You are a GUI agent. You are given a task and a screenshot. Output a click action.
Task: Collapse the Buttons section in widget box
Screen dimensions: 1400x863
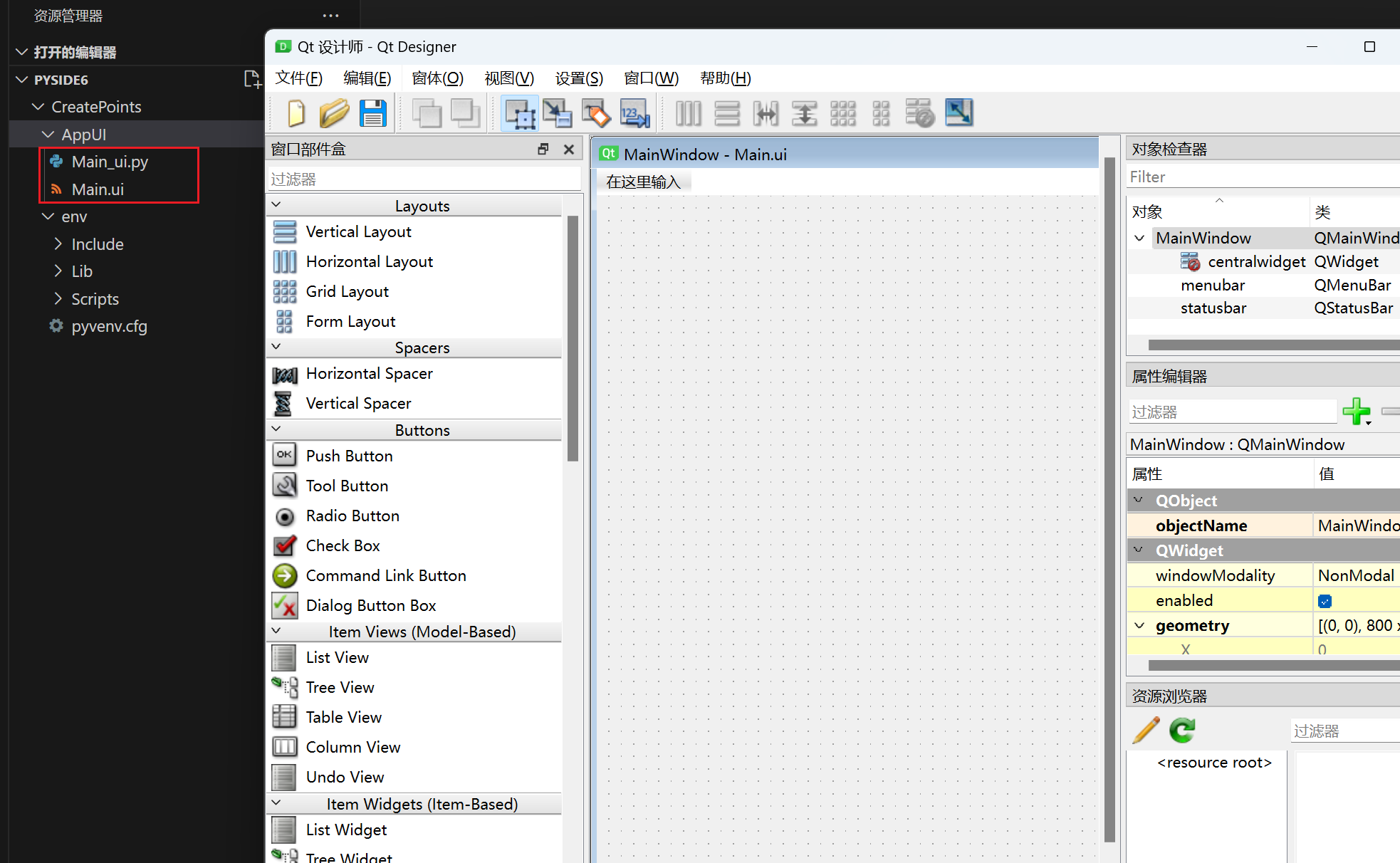[x=276, y=429]
